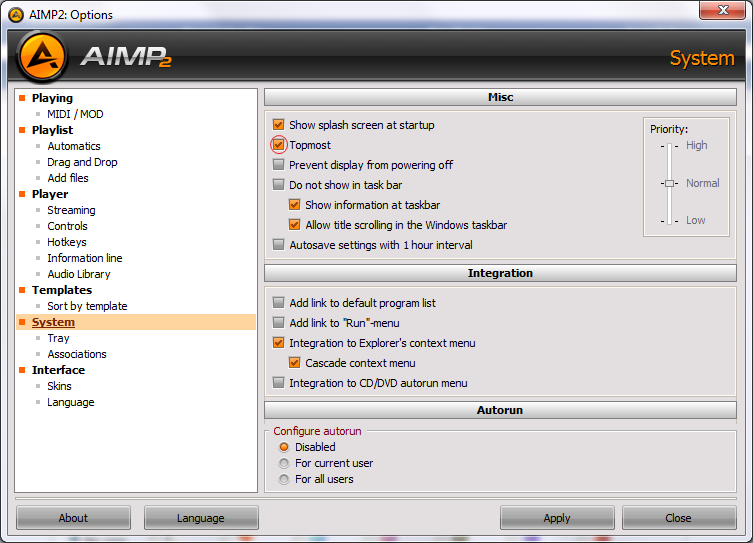Open the Playing settings category
This screenshot has height=543, width=753.
[x=52, y=98]
